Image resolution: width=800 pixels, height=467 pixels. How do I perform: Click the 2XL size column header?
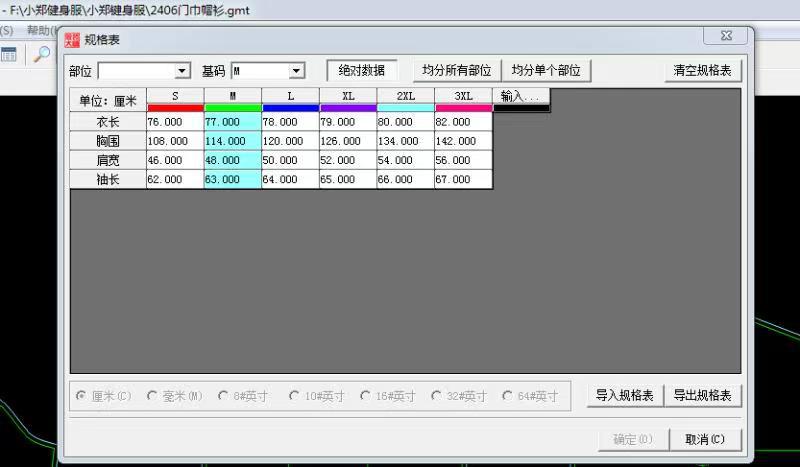pos(406,96)
